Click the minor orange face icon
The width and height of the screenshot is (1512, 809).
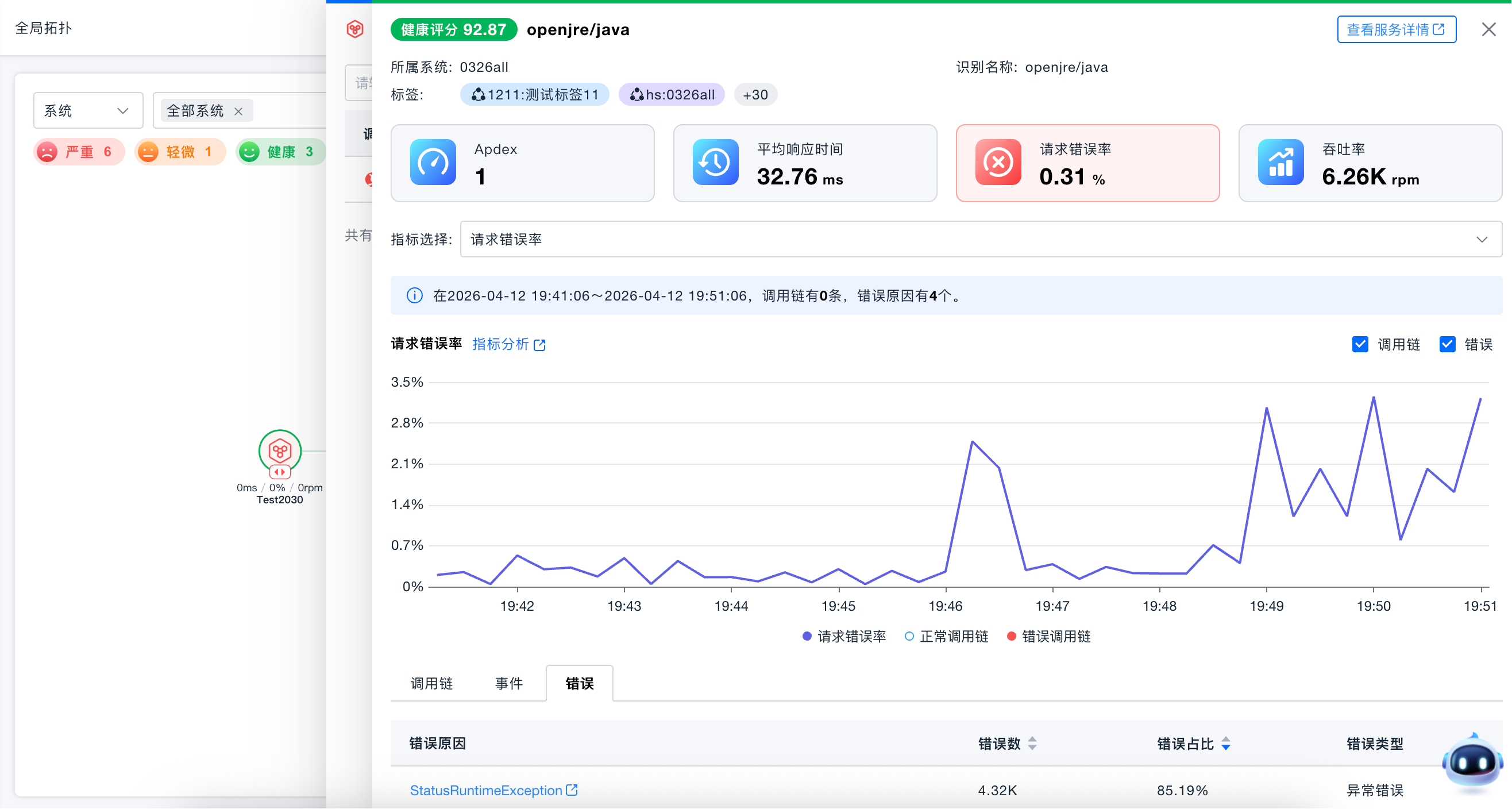[x=148, y=152]
